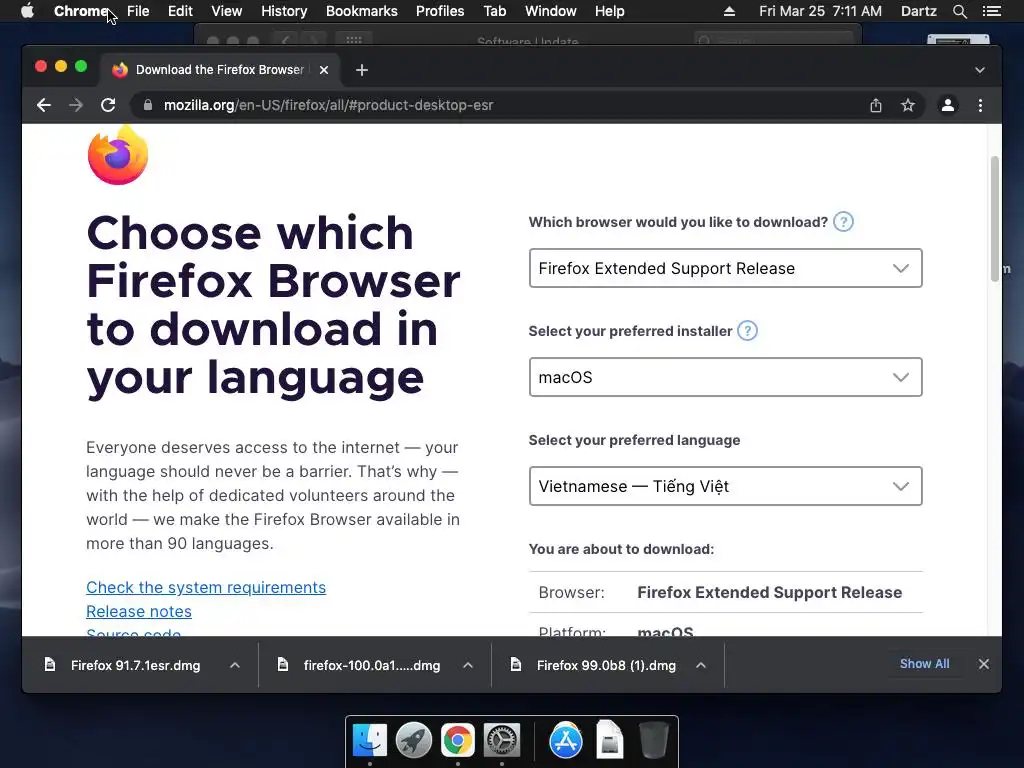This screenshot has width=1024, height=768.
Task: Close the downloads bar
Action: point(984,664)
